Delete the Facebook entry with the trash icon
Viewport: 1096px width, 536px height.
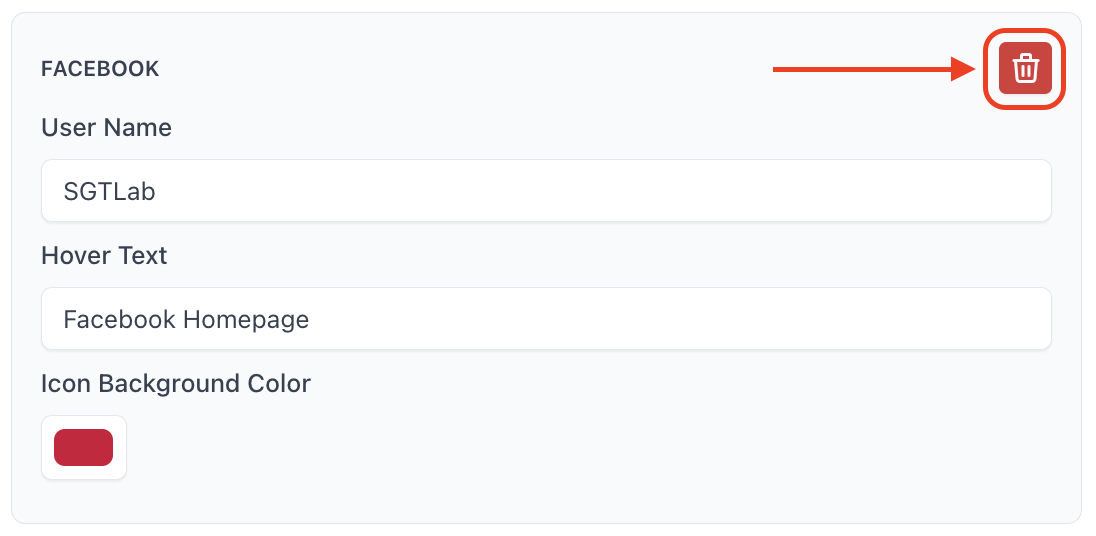coord(1025,68)
